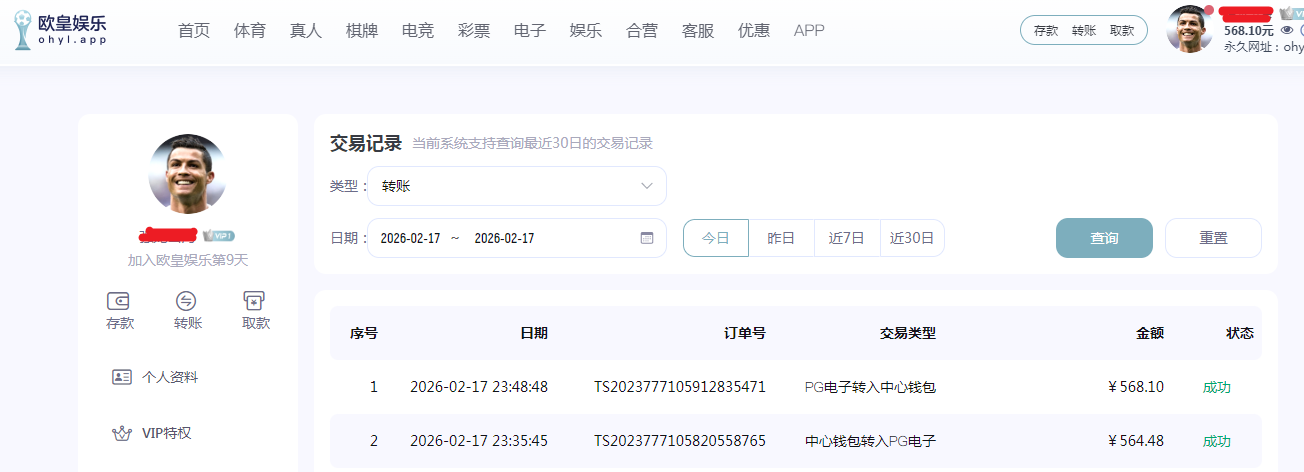The height and width of the screenshot is (472, 1304).
Task: Toggle balance visibility eye icon
Action: click(x=1287, y=30)
